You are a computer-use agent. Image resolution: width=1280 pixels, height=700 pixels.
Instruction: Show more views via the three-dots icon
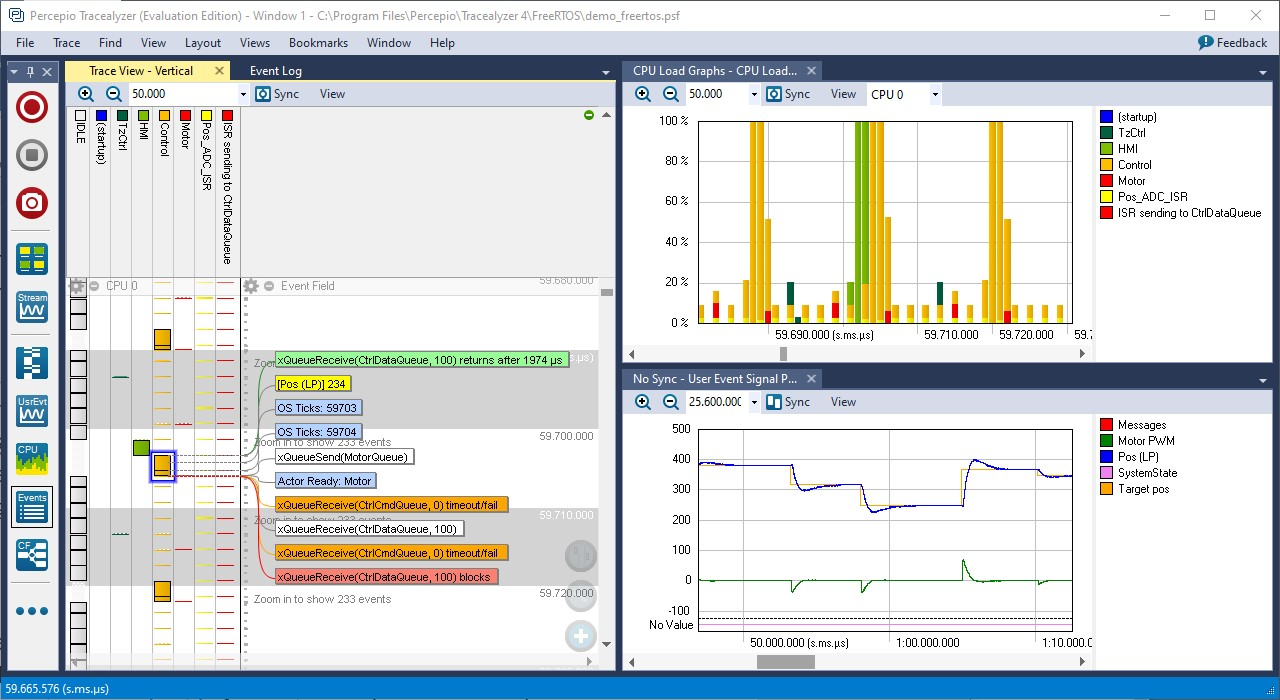(32, 611)
